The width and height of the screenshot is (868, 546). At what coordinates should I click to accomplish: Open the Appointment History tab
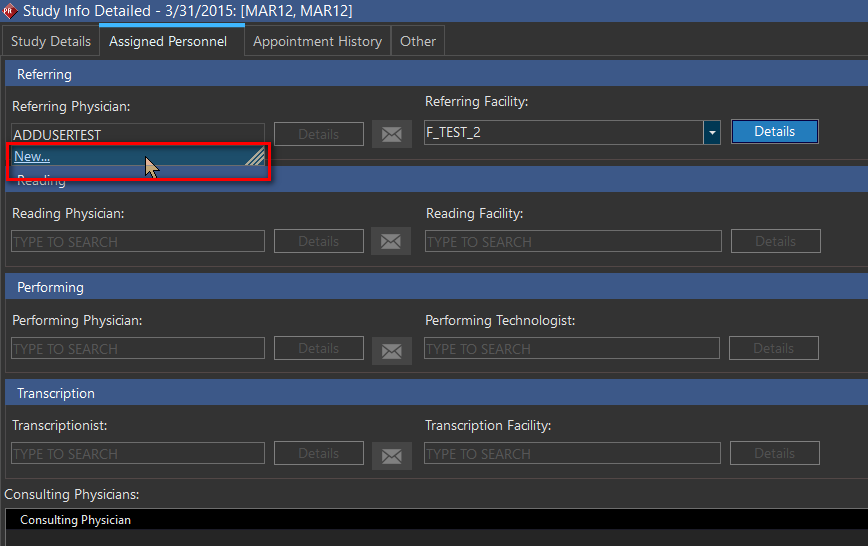[x=317, y=41]
